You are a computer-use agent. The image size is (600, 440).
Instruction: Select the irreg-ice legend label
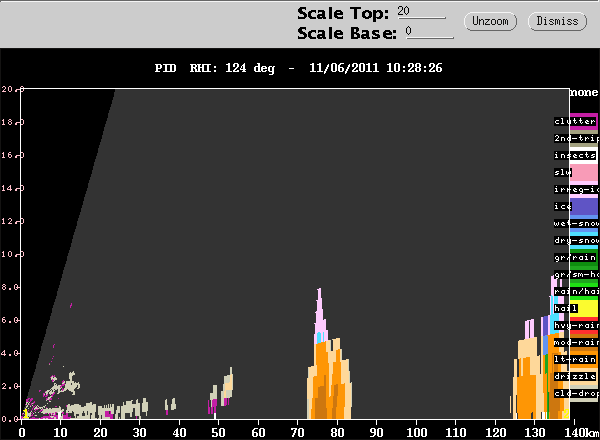pyautogui.click(x=576, y=189)
